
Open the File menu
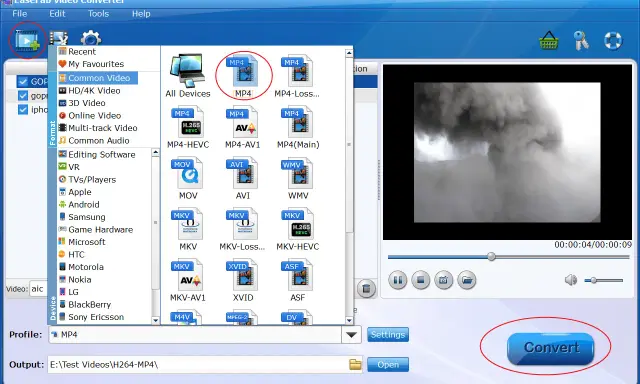(x=20, y=13)
